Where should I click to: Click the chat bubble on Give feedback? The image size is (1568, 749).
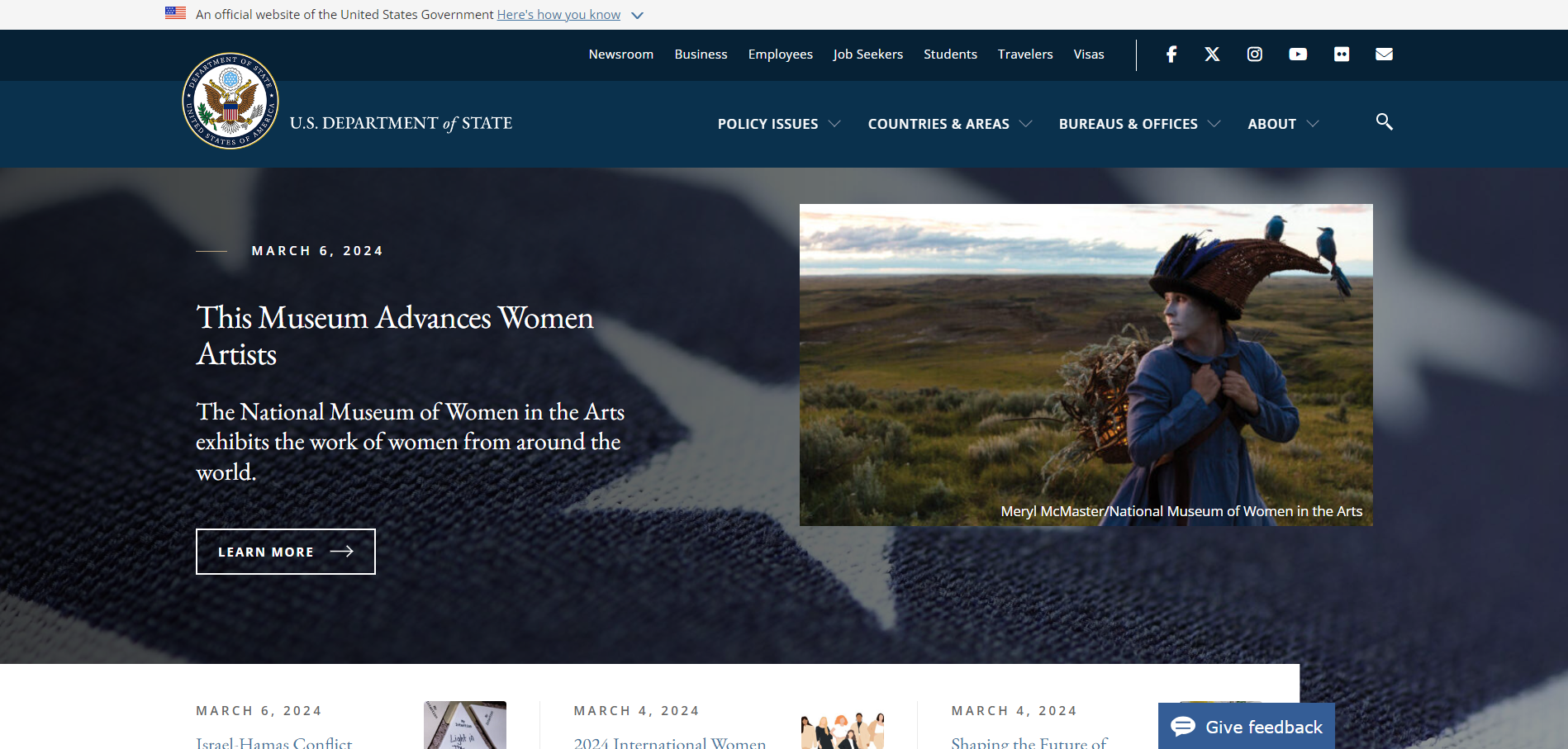(x=1184, y=727)
